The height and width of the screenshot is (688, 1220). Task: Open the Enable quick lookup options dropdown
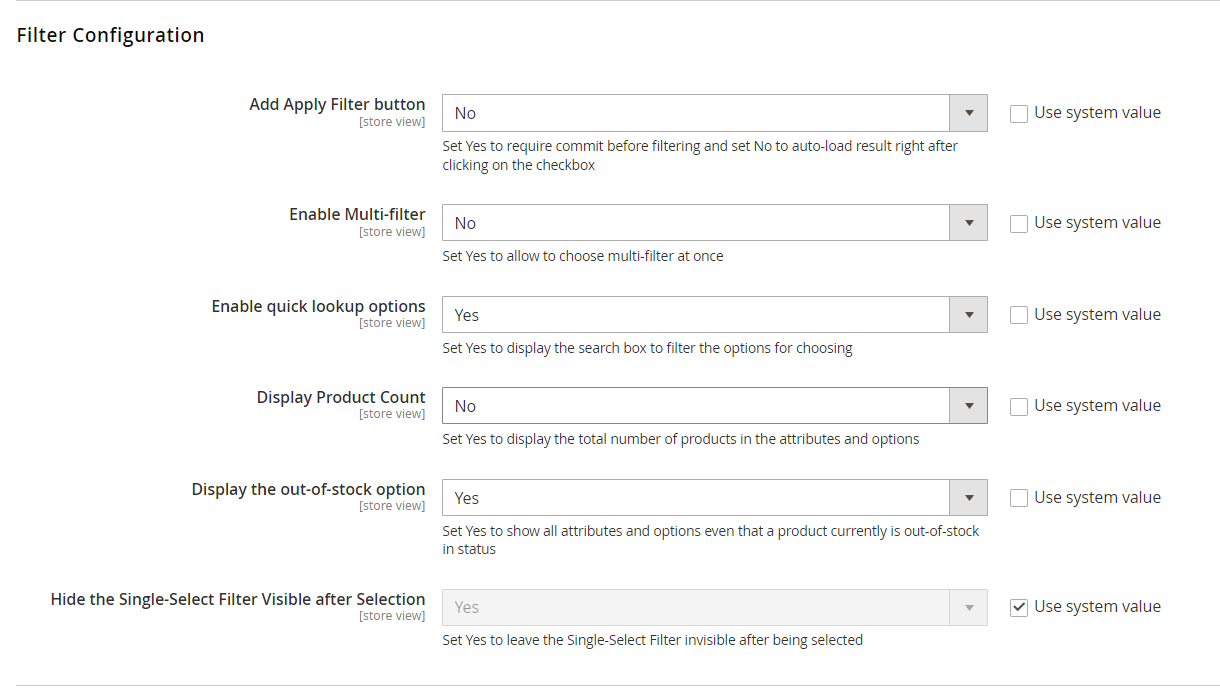pyautogui.click(x=714, y=315)
